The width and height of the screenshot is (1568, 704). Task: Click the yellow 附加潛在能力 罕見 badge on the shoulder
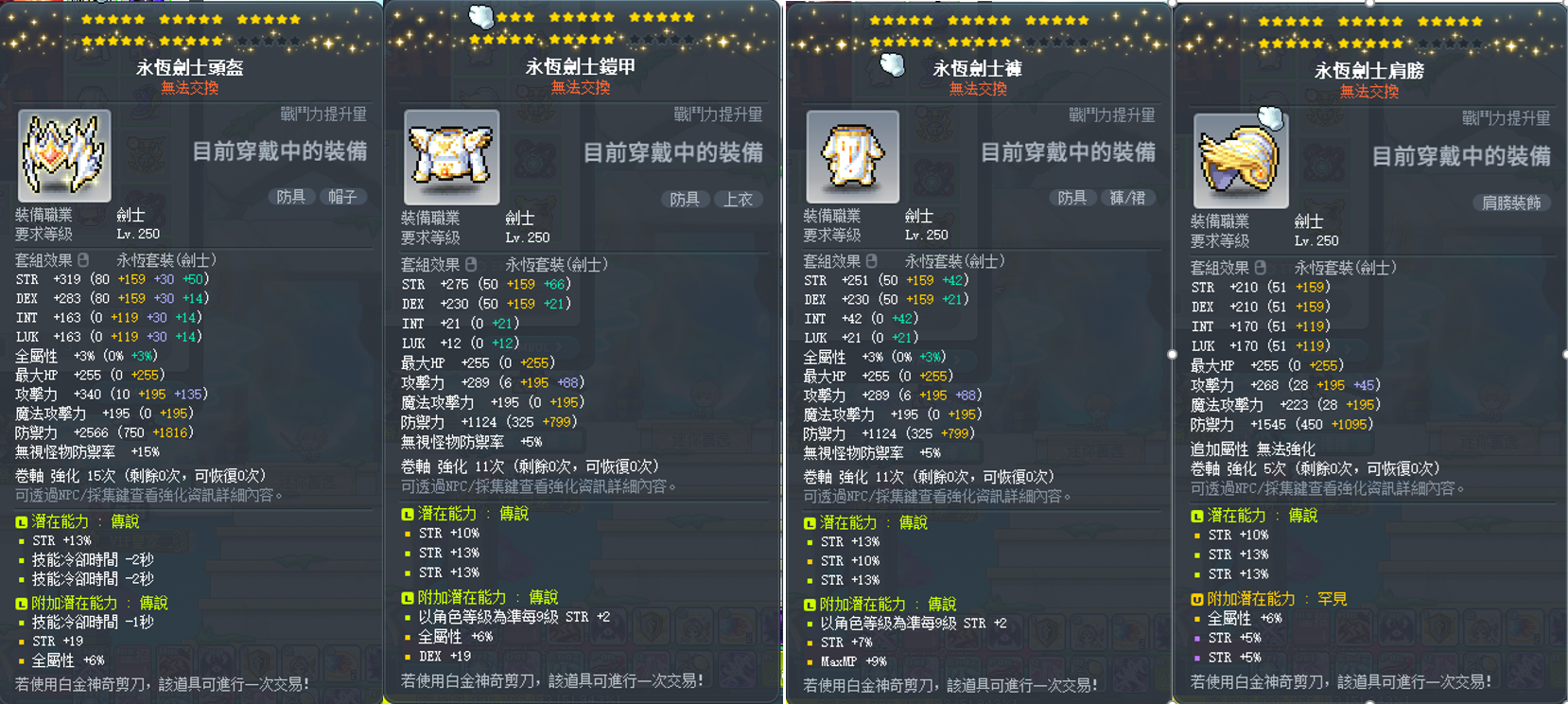[1196, 599]
